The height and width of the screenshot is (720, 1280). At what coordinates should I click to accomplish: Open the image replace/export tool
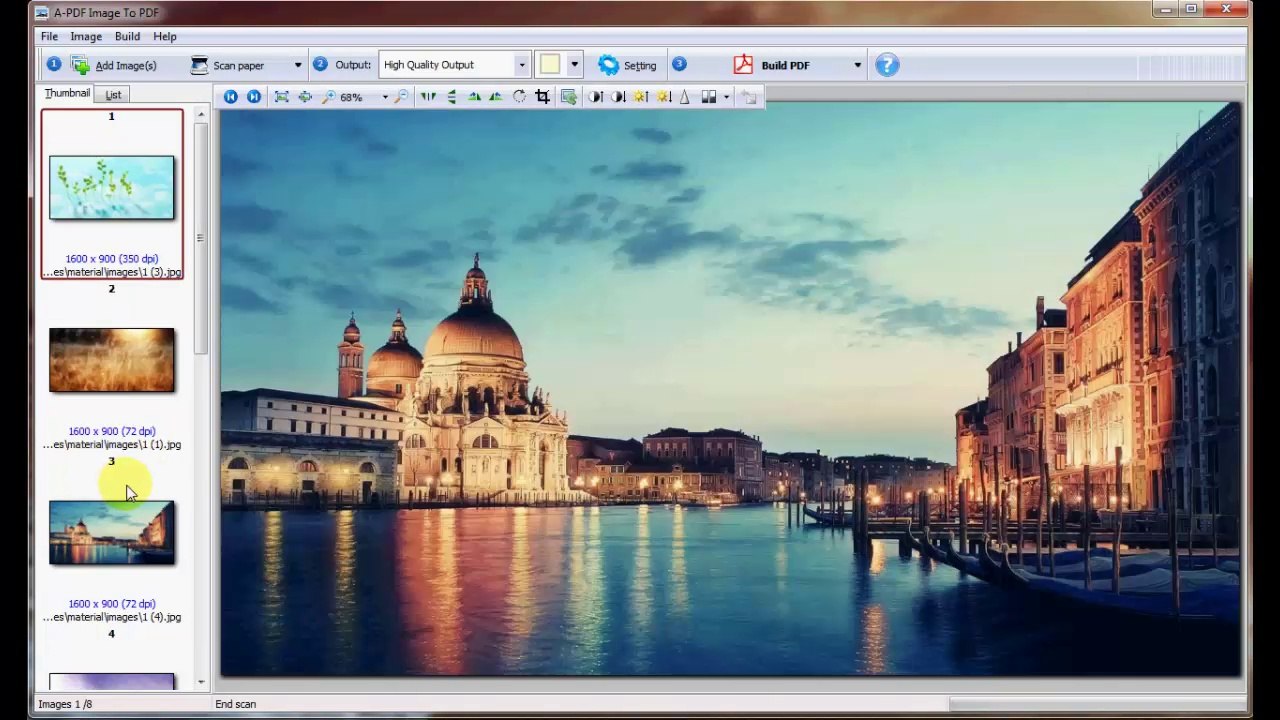568,97
